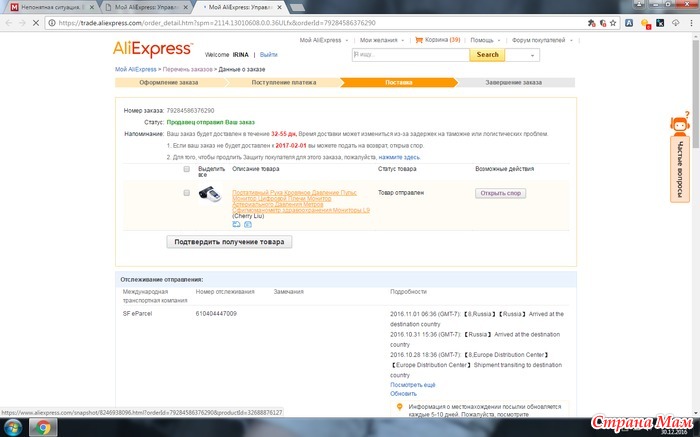Check the 'Выделить все' checkbox
Viewport: 700px width, 437px height.
click(187, 169)
